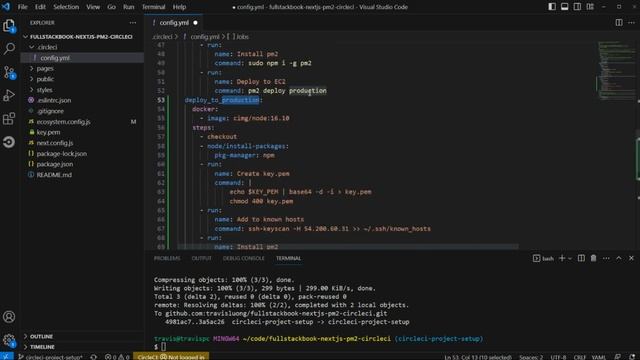Open the terminal launch profile dropdown arrow

[x=570, y=258]
